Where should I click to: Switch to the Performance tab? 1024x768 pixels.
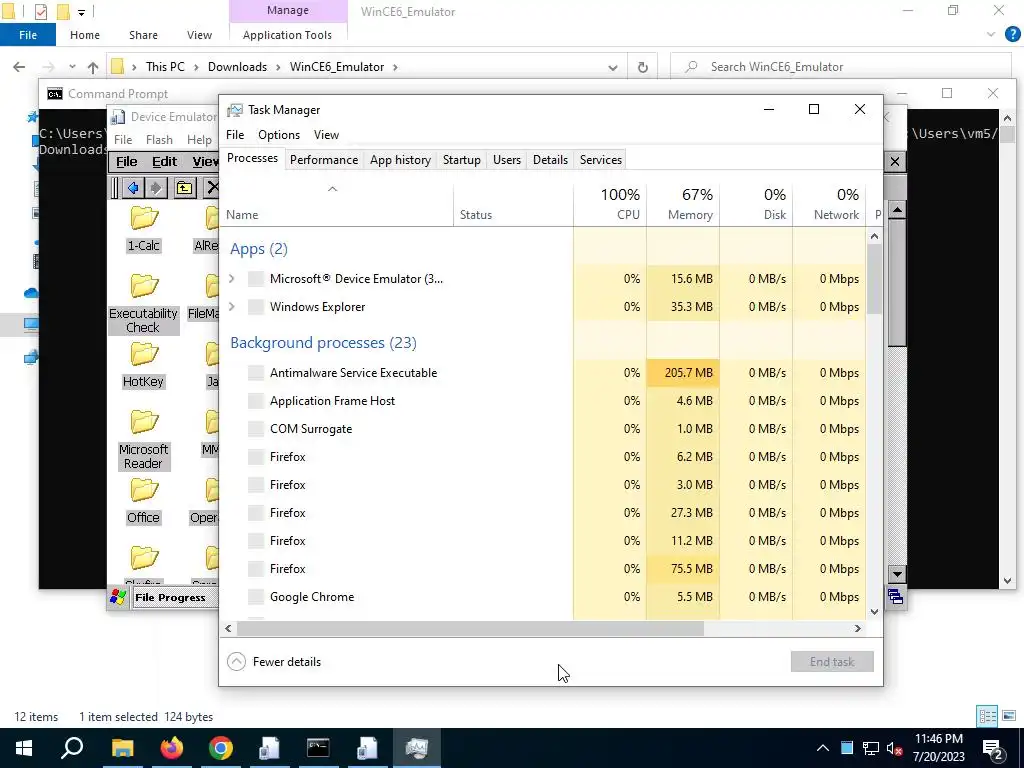(324, 160)
